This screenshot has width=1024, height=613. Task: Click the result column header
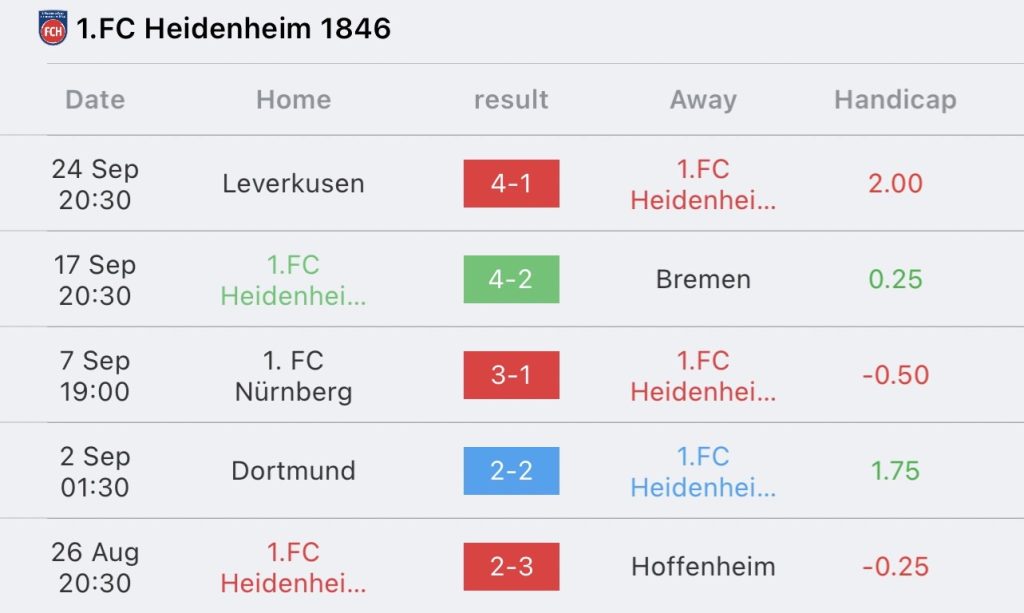click(x=511, y=100)
